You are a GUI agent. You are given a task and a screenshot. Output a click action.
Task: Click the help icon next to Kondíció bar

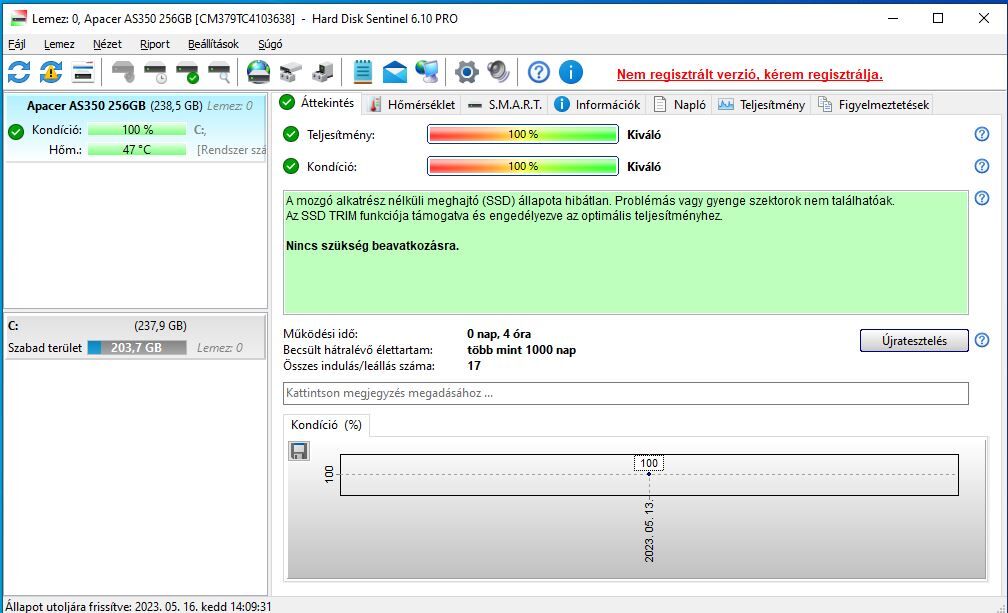982,166
